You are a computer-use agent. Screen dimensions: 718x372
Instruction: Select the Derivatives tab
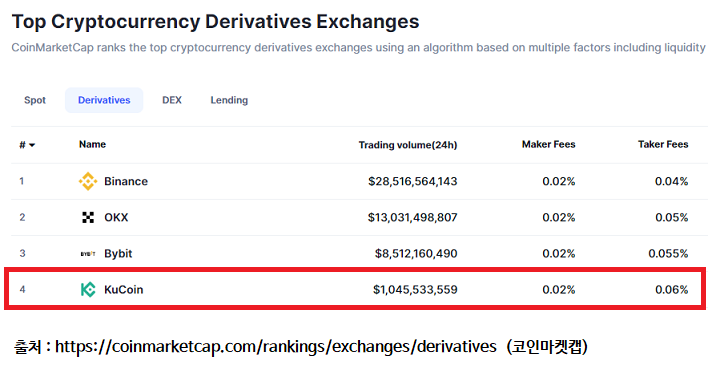[104, 100]
